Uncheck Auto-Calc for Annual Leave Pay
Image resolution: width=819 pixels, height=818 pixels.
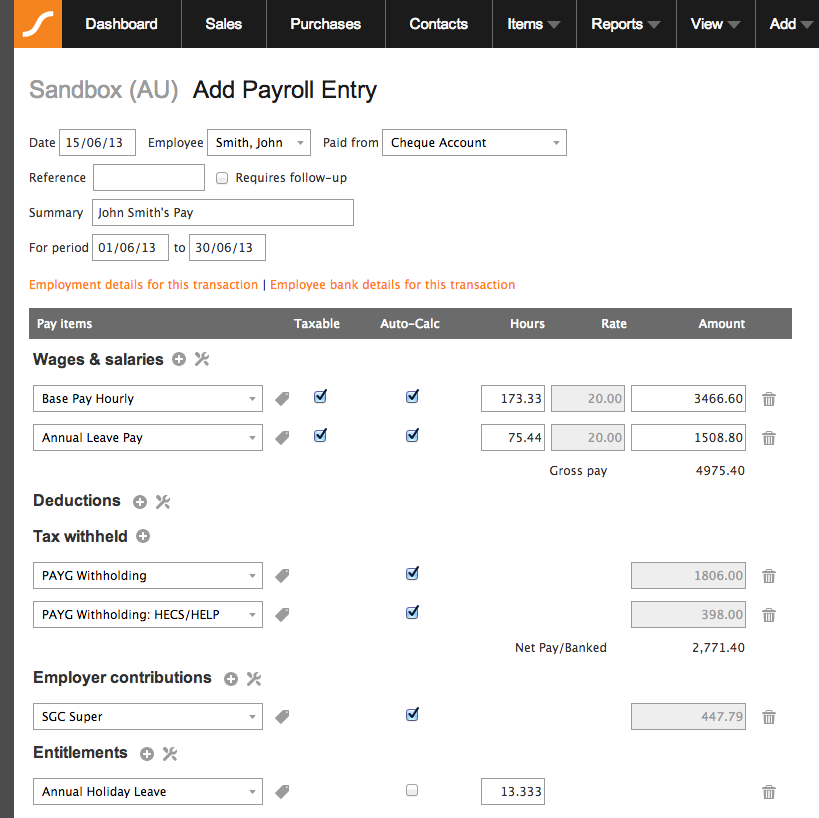tap(413, 435)
